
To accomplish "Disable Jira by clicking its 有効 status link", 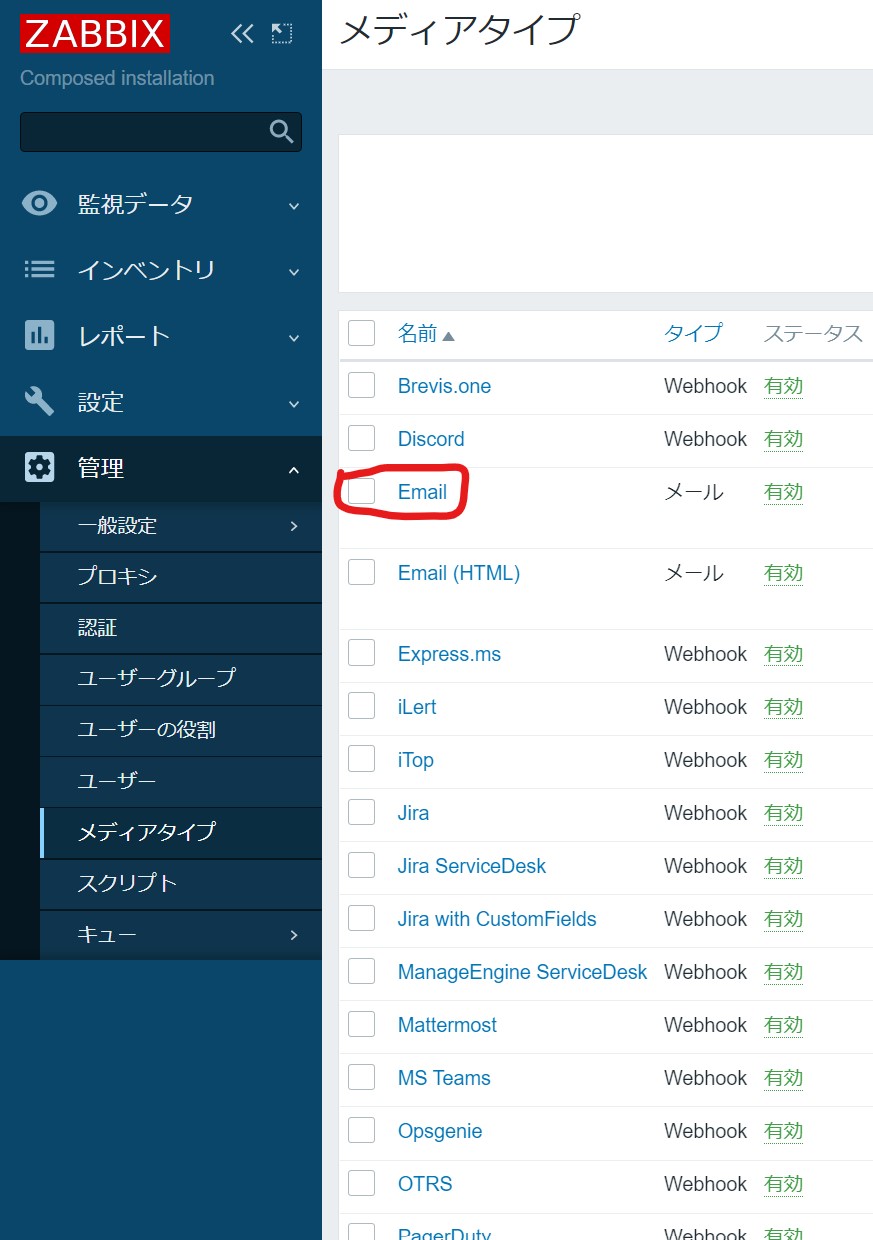I will (783, 812).
